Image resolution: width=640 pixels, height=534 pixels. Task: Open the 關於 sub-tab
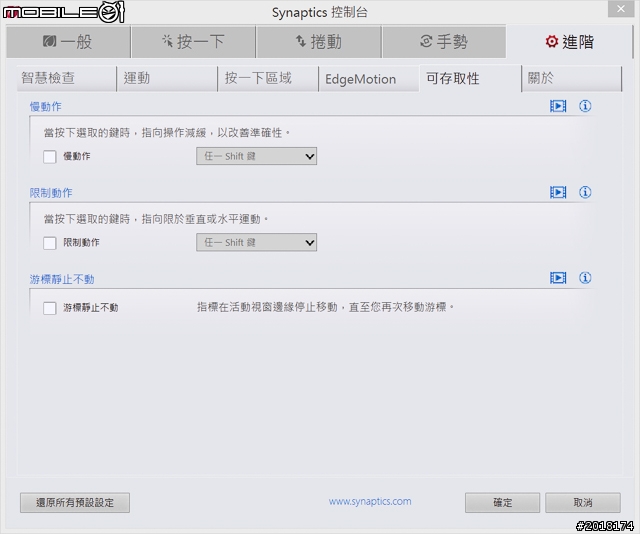(571, 78)
